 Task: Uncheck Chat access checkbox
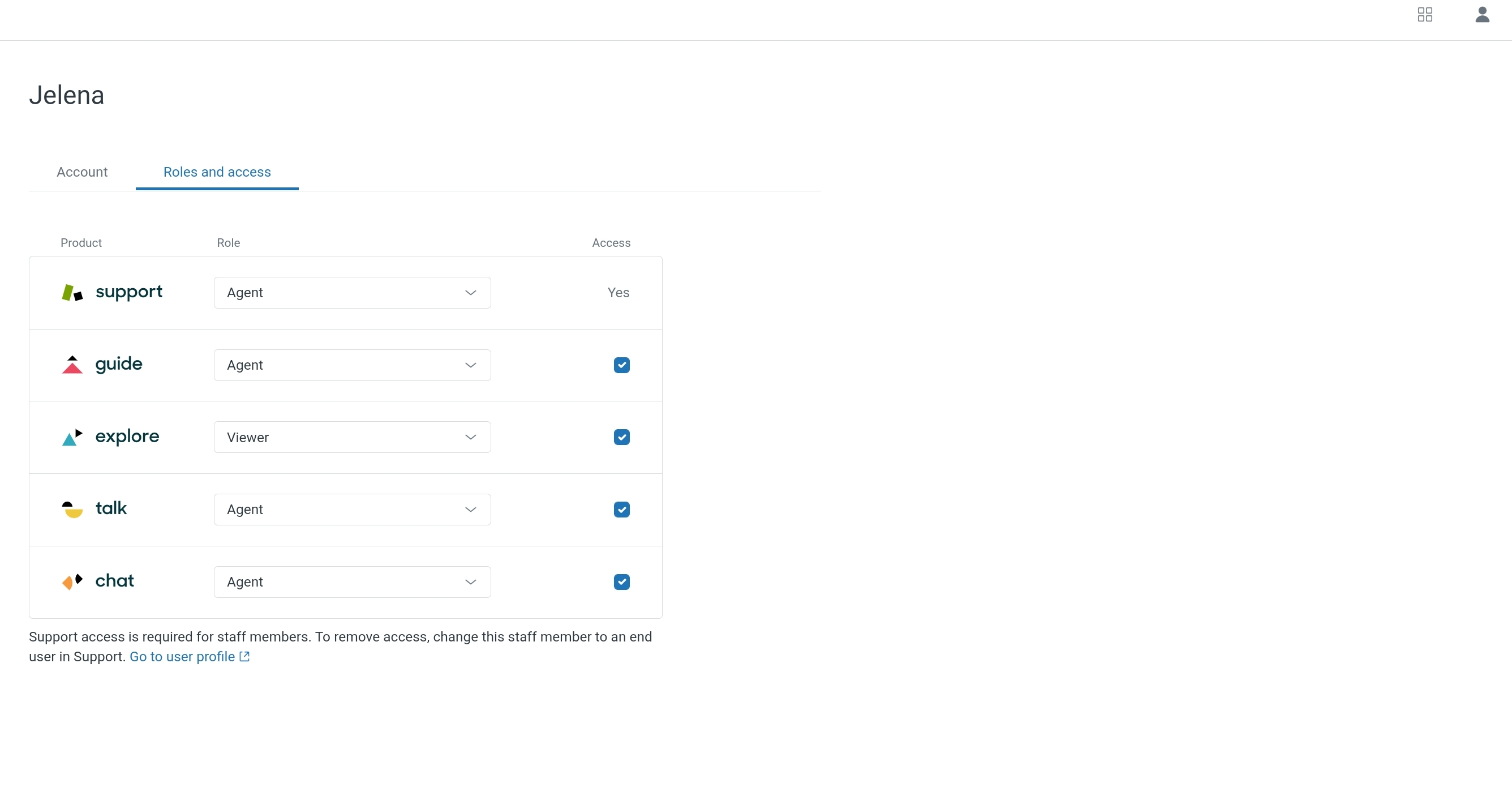coord(621,582)
